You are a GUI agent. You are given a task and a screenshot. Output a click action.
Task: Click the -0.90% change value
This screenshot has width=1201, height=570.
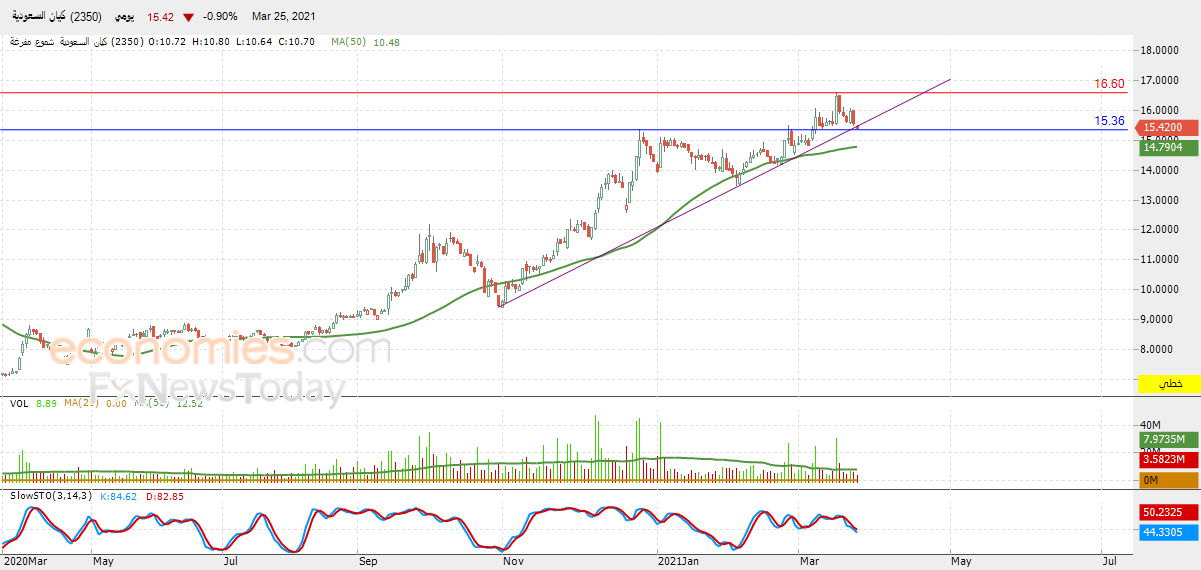[x=220, y=17]
